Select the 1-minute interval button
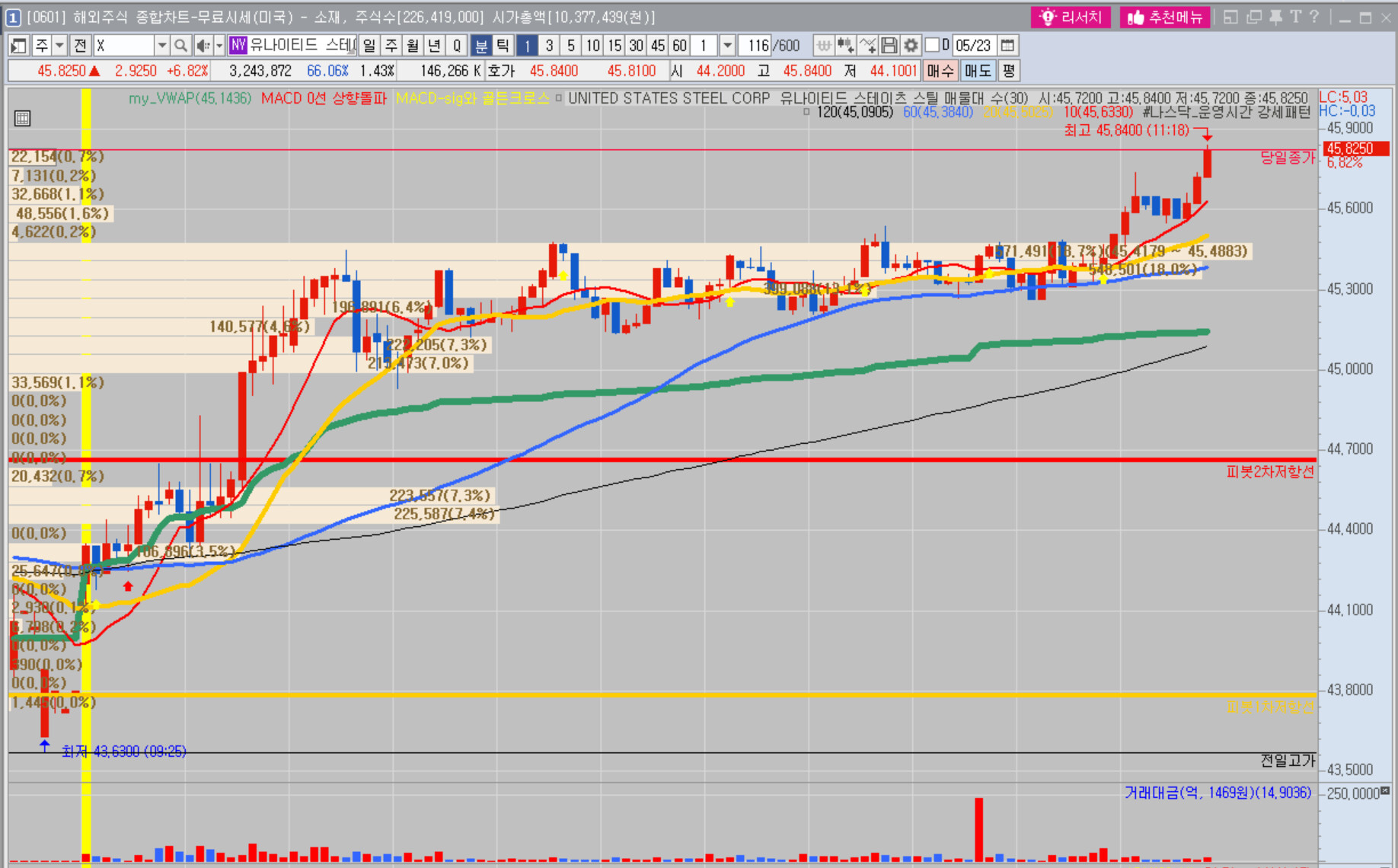The height and width of the screenshot is (868, 1398). pyautogui.click(x=527, y=46)
